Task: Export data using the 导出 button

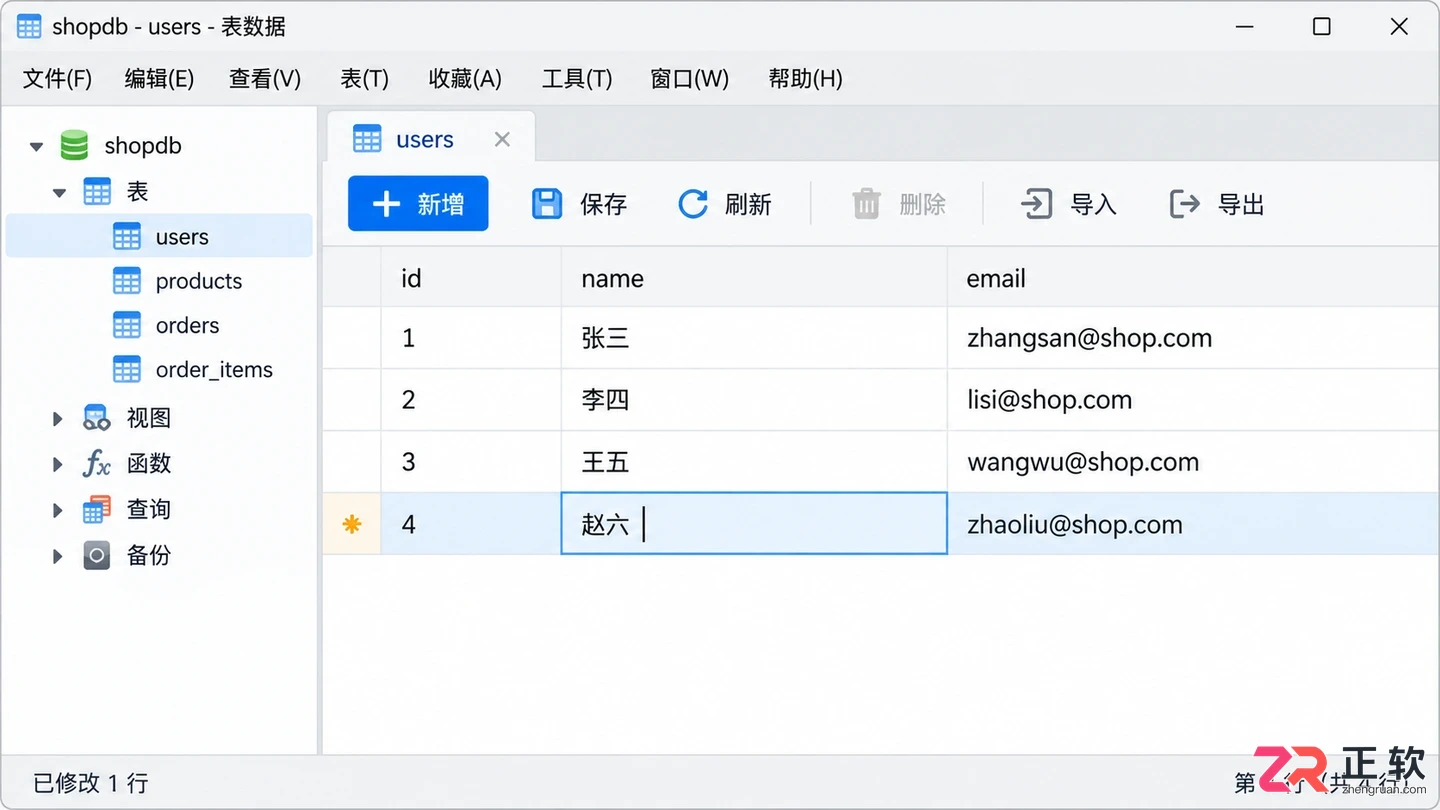Action: click(1217, 204)
